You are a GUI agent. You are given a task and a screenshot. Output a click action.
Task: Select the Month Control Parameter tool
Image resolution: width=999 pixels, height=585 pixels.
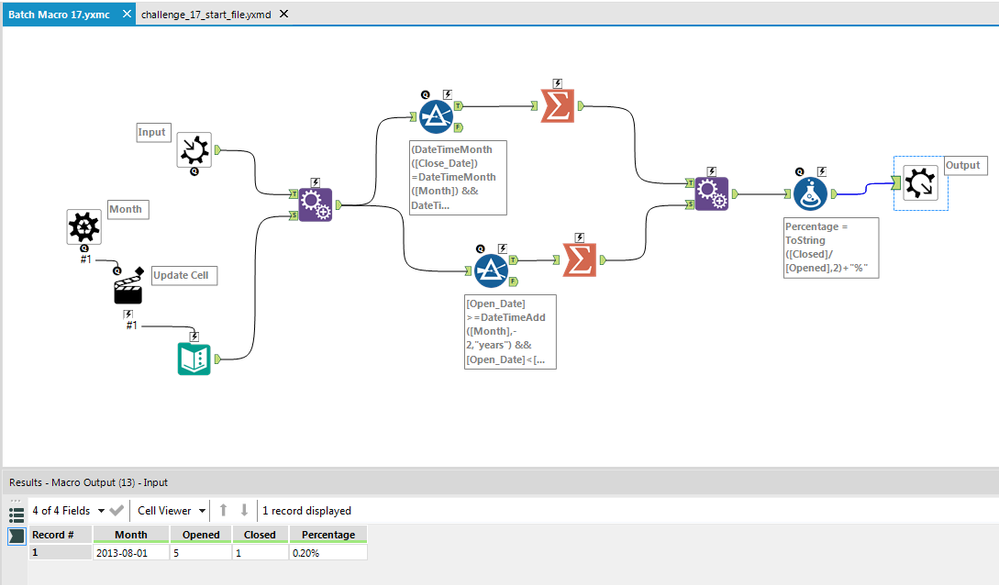coord(84,226)
